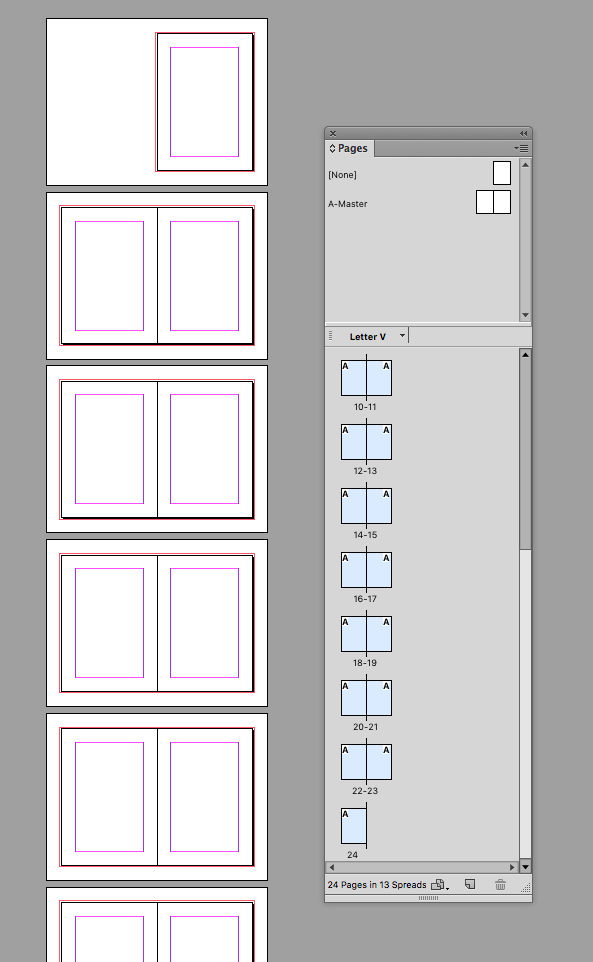Click pages list scroll down arrow

coord(525,867)
